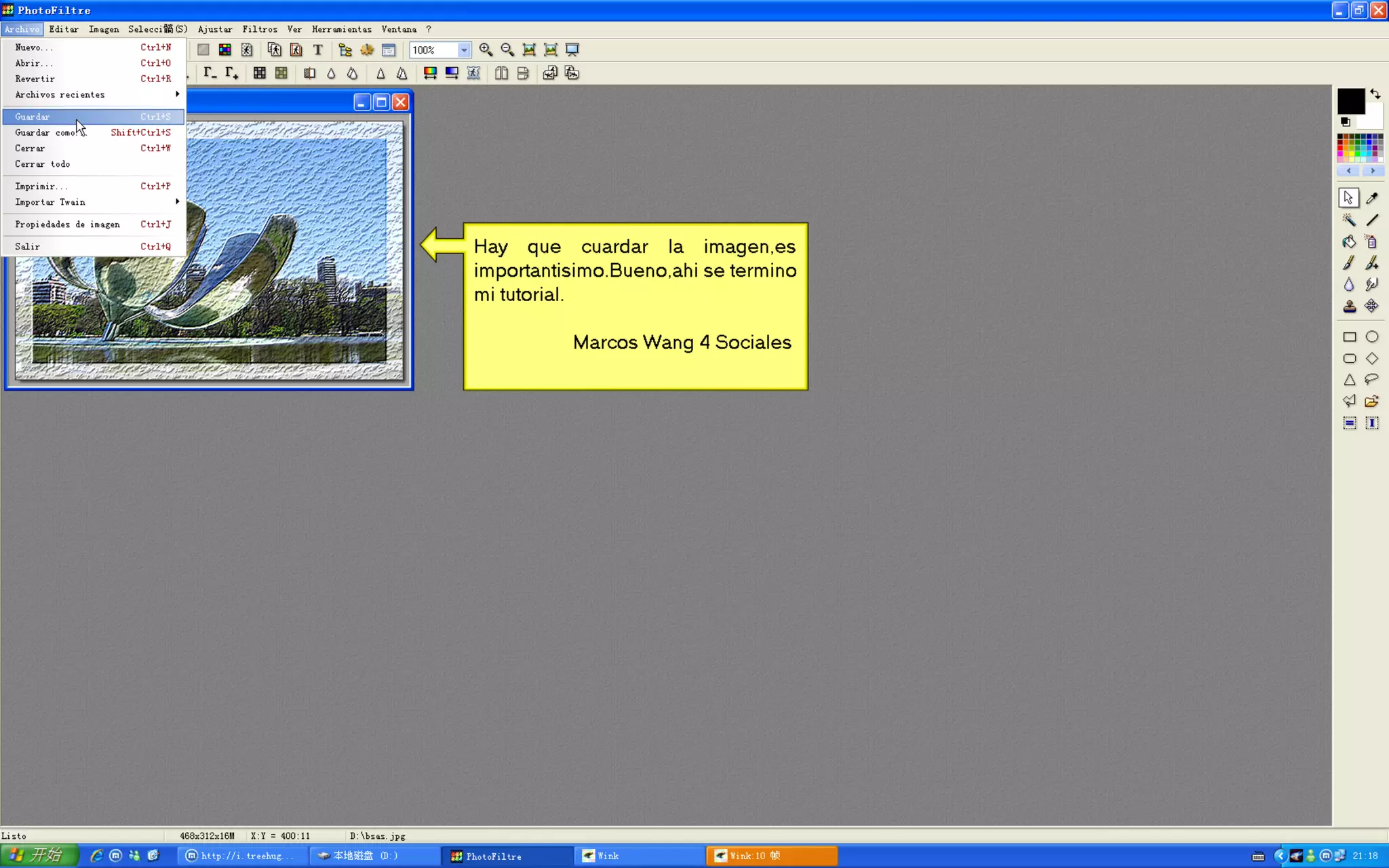Screen dimensions: 1389x868
Task: Activate the magic wand tool
Action: tap(1349, 220)
